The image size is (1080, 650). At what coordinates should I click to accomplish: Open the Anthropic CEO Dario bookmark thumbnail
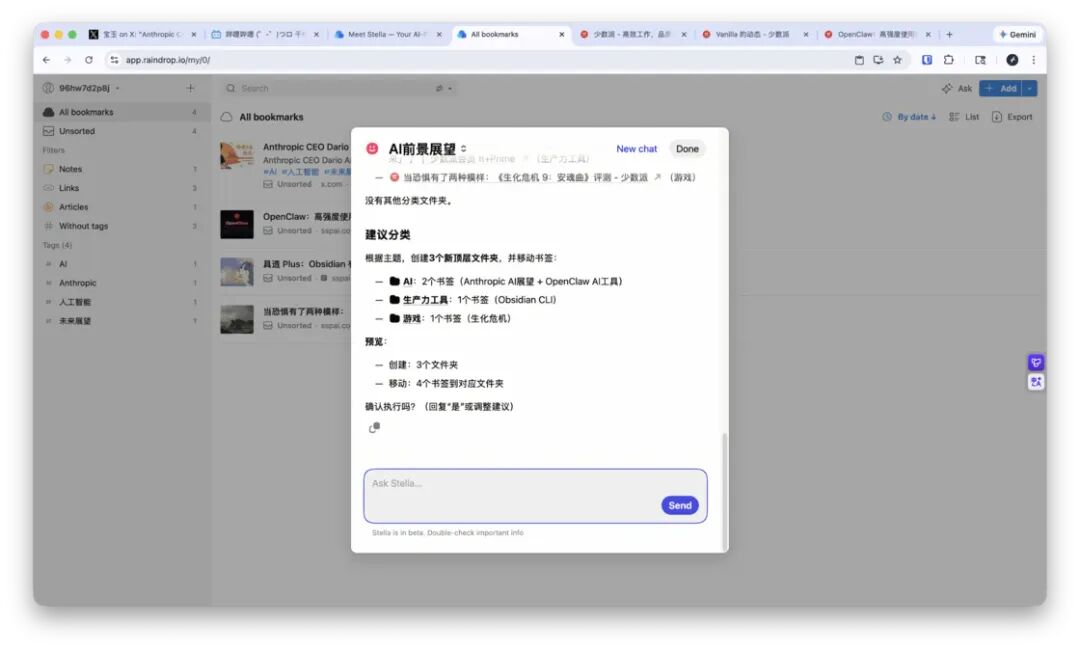237,156
